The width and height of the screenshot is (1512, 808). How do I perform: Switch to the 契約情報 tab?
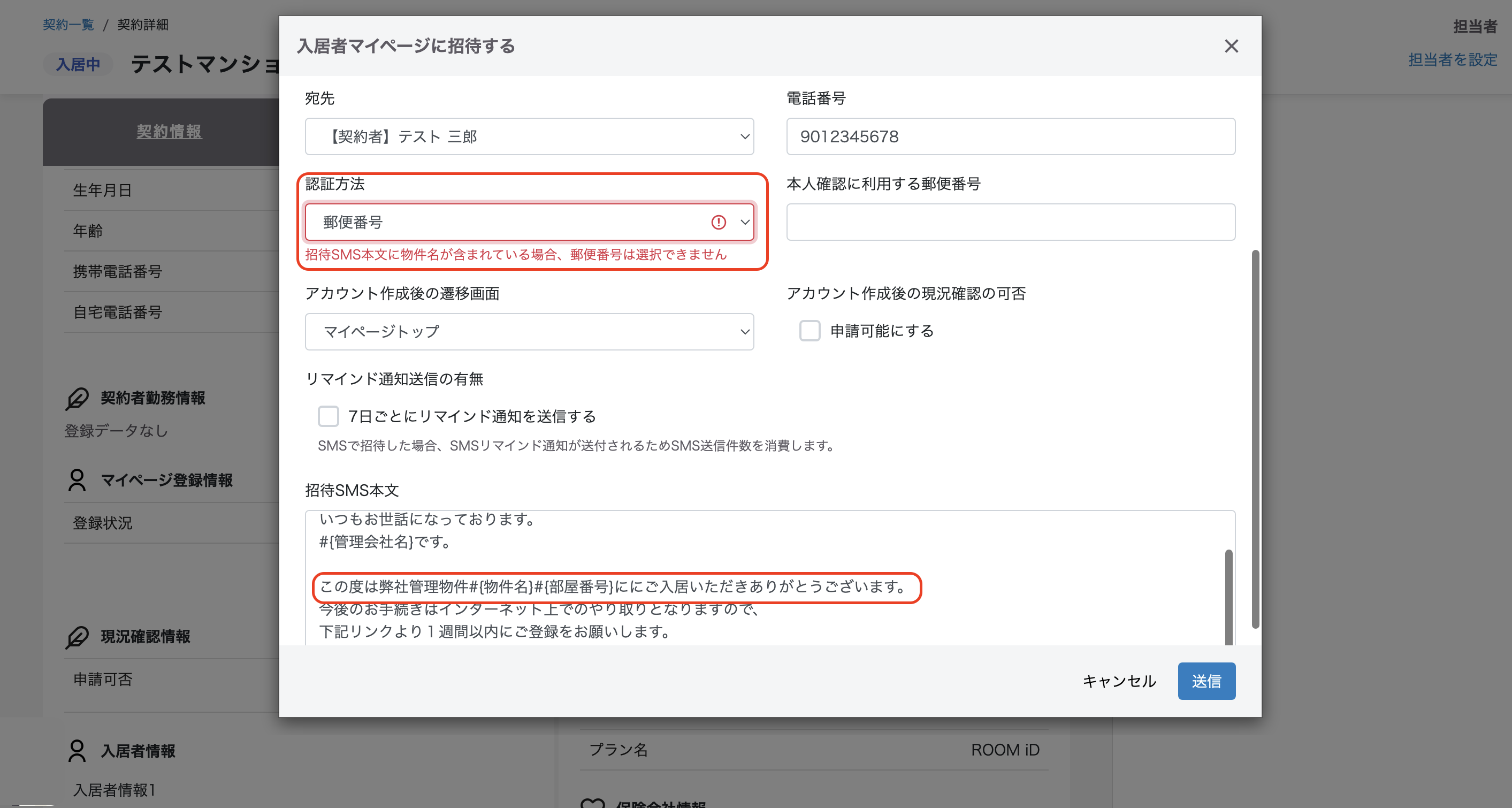169,132
